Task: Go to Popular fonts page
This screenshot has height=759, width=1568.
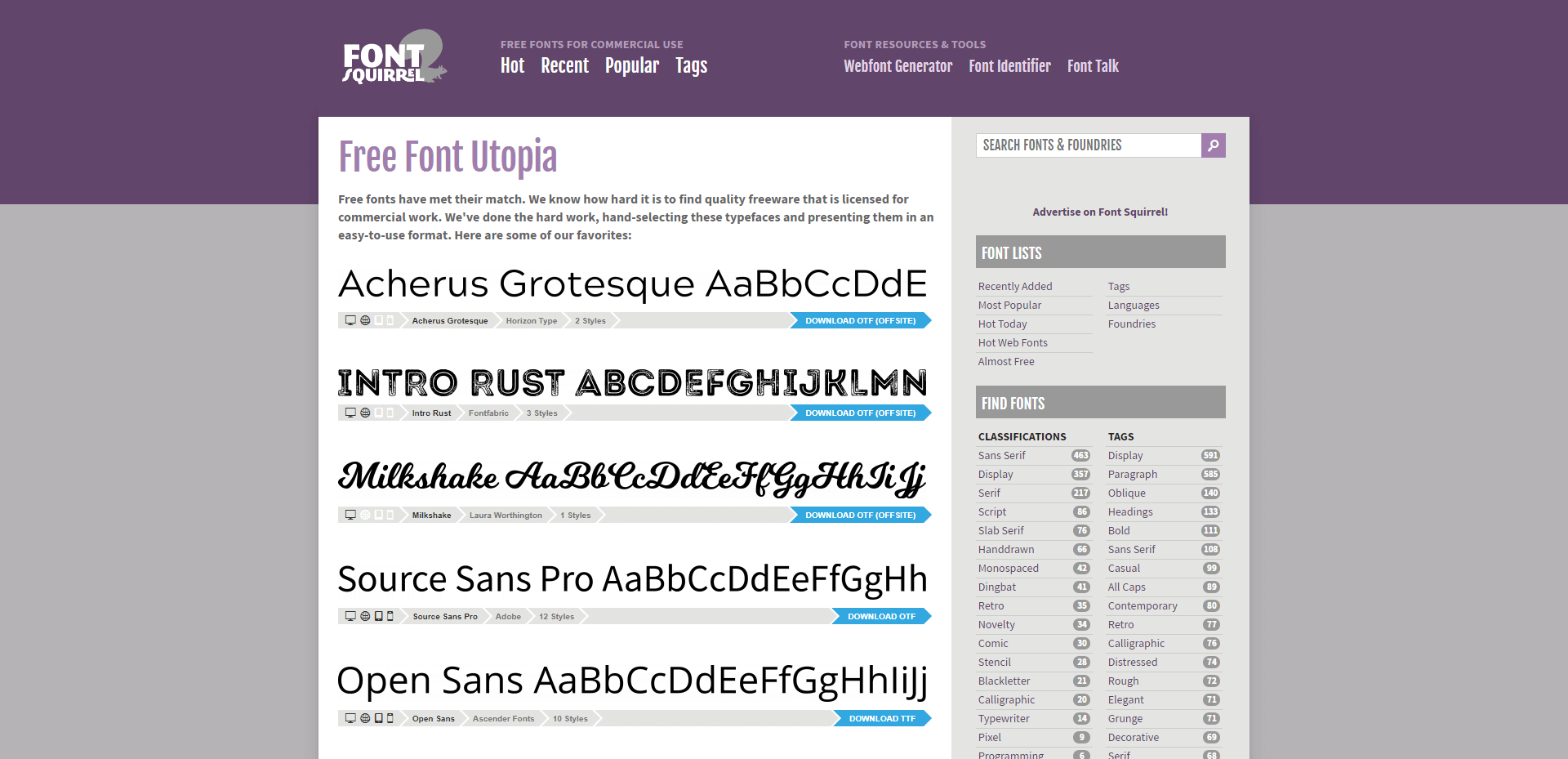Action: click(x=631, y=66)
